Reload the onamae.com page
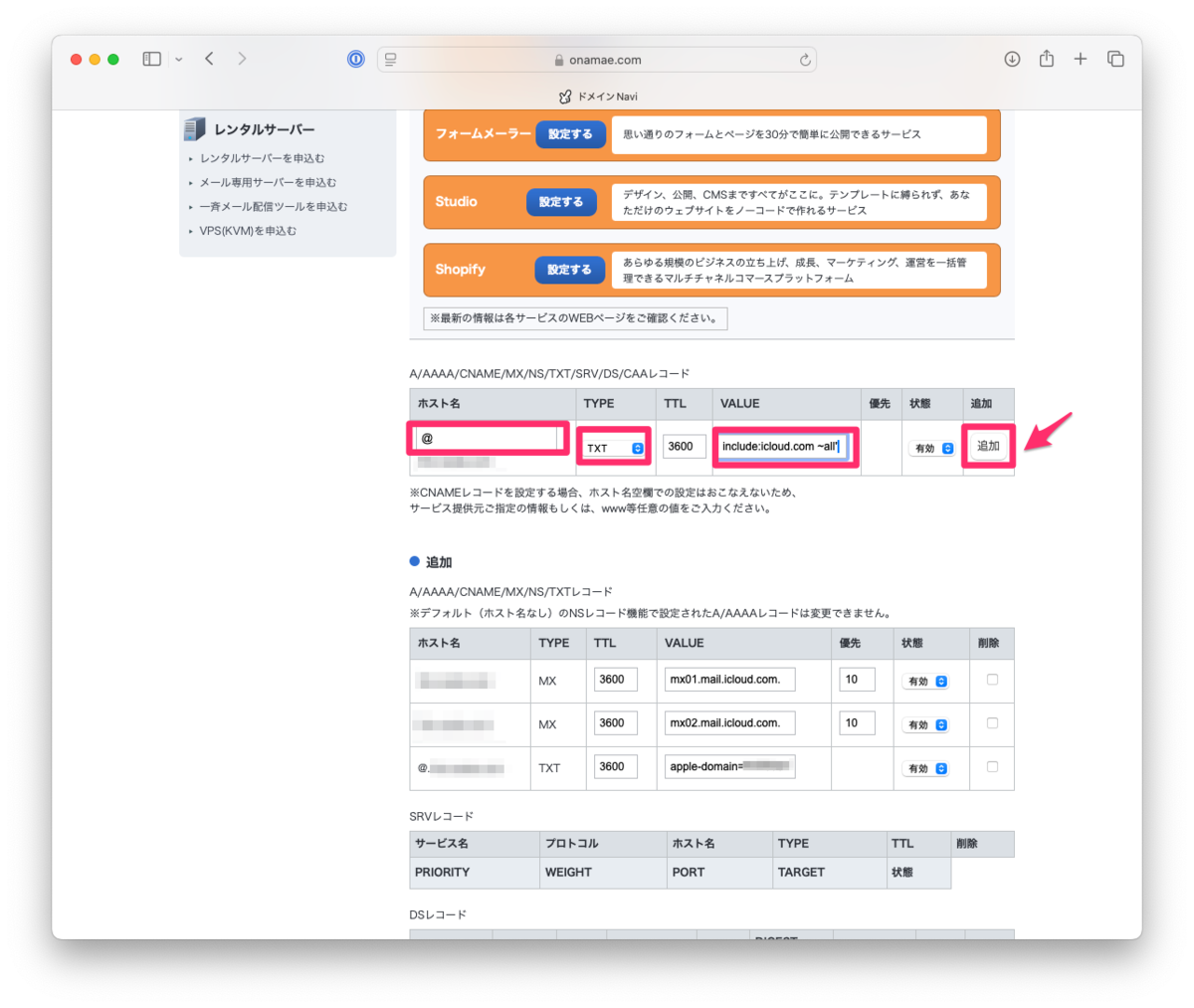The width and height of the screenshot is (1194, 1008). [x=805, y=60]
